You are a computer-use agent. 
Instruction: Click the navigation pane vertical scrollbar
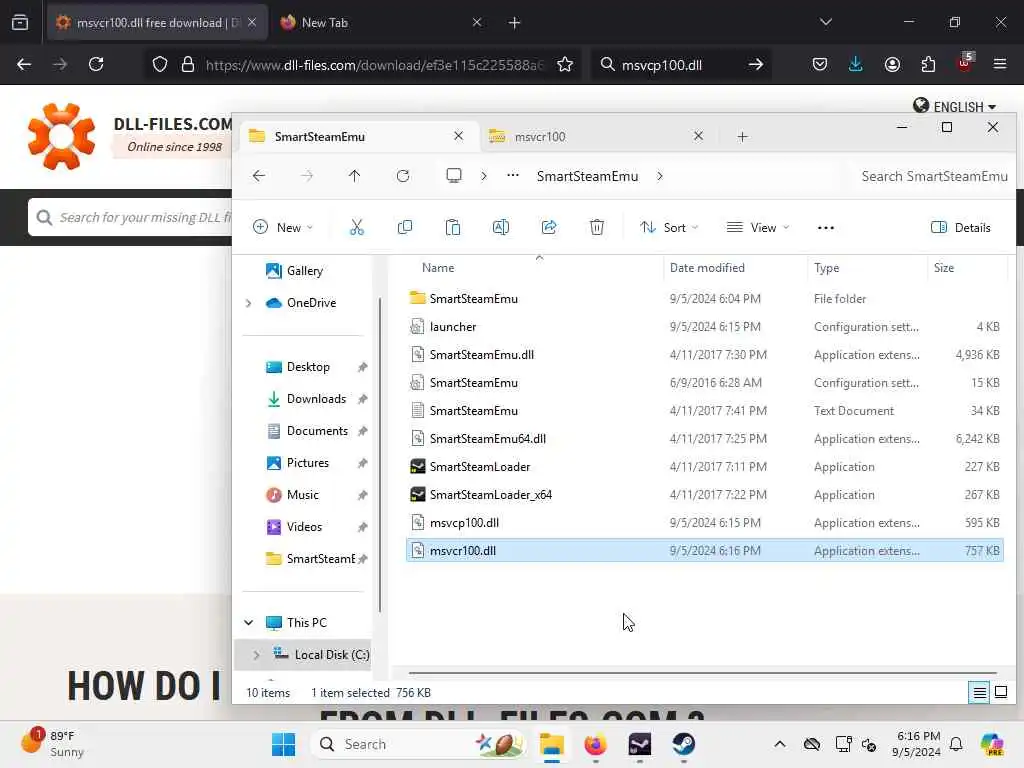[x=379, y=455]
